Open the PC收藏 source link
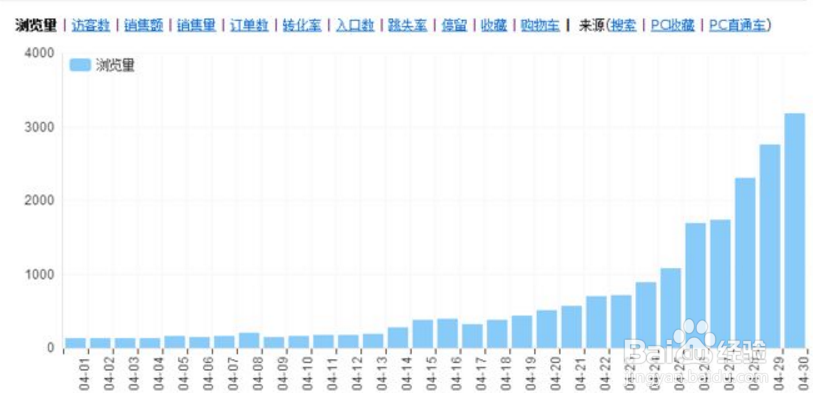 pyautogui.click(x=672, y=25)
